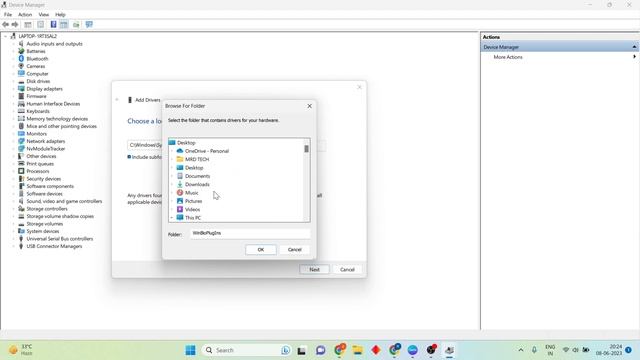Image resolution: width=640 pixels, height=360 pixels.
Task: Click the Bluetooth icon in device tree
Action: (x=21, y=59)
